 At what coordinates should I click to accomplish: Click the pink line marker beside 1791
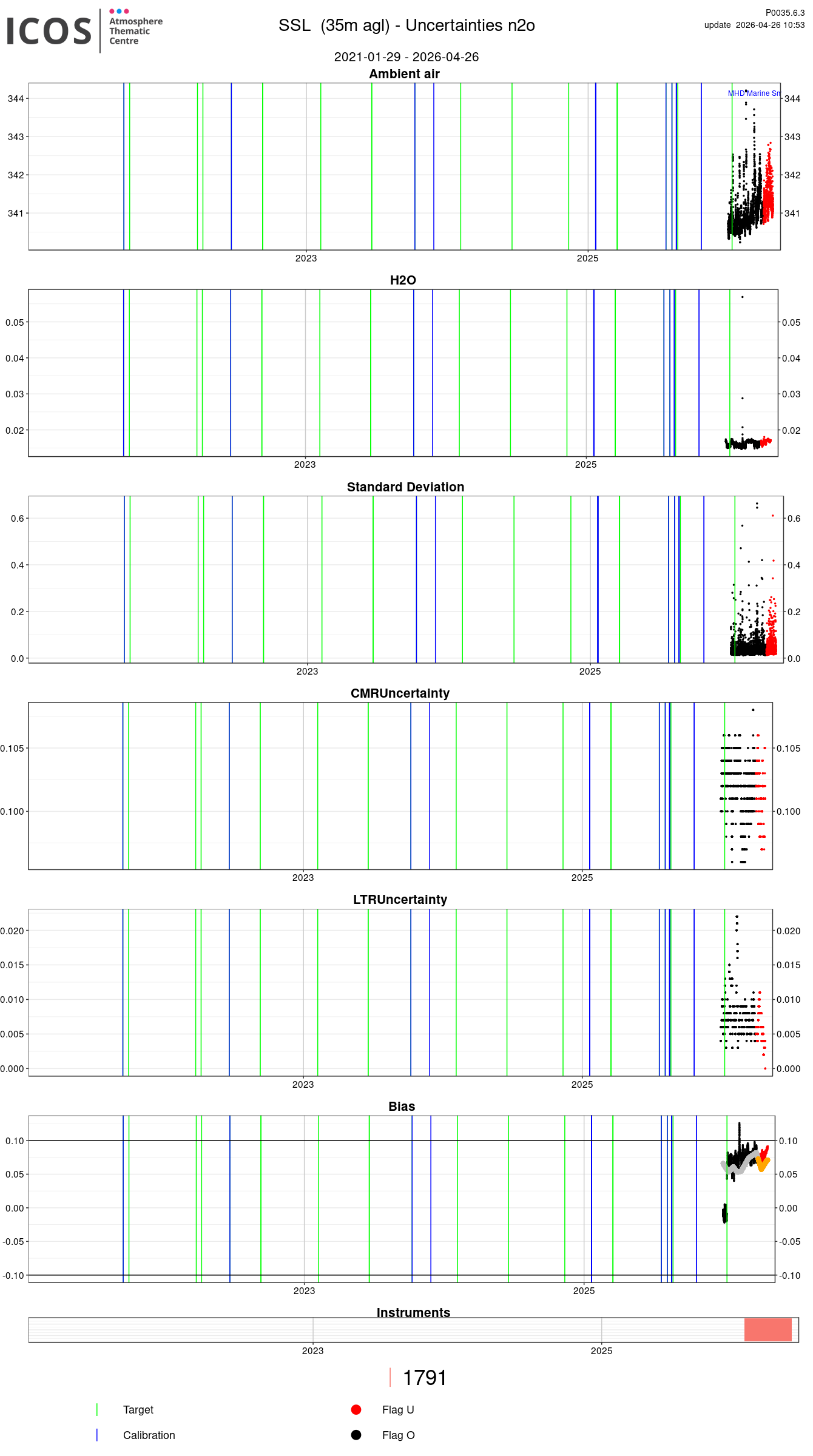(x=390, y=1377)
